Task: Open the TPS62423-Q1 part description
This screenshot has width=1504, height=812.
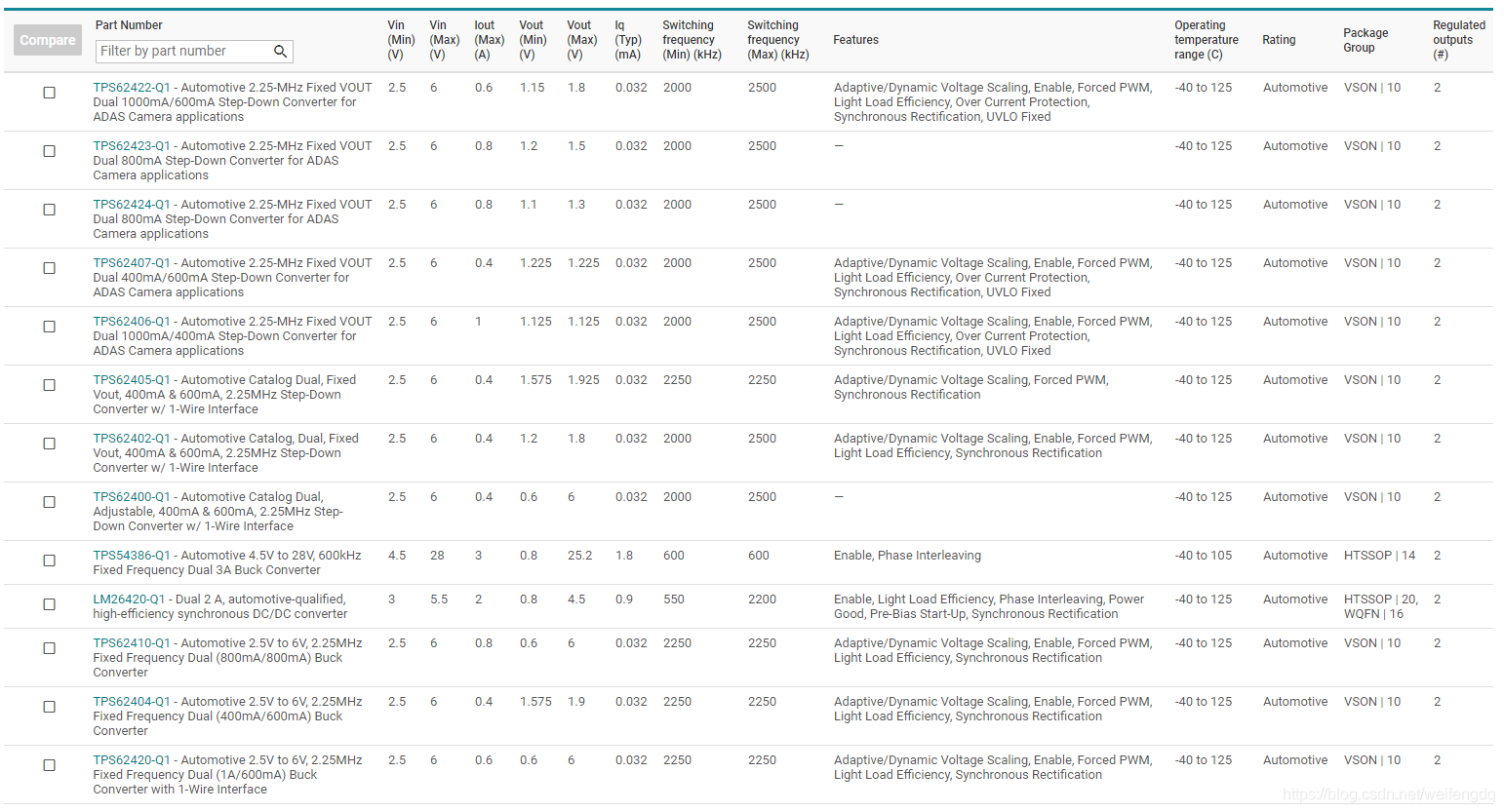Action: point(232,161)
